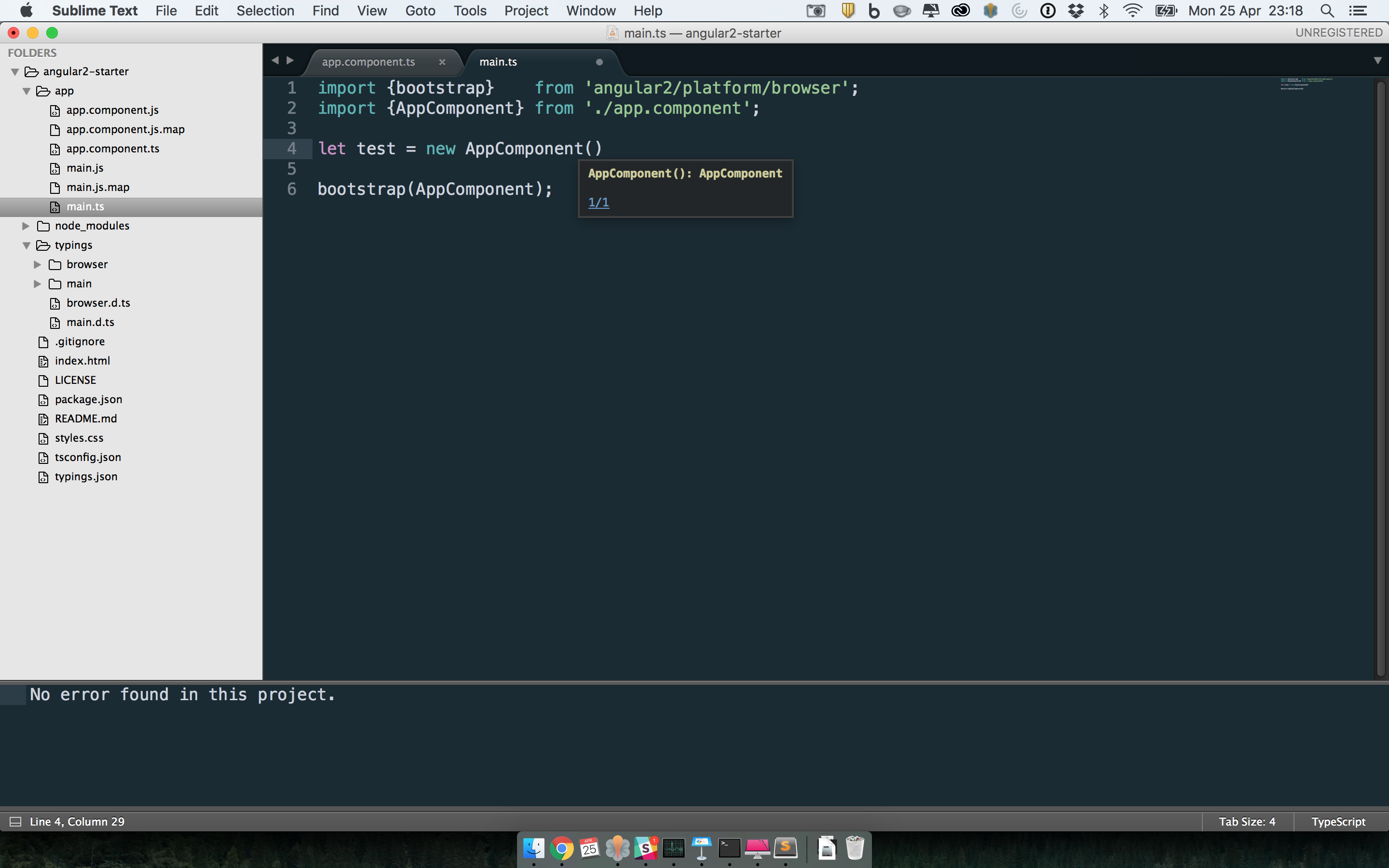Click line number 6 in gutter

point(292,190)
